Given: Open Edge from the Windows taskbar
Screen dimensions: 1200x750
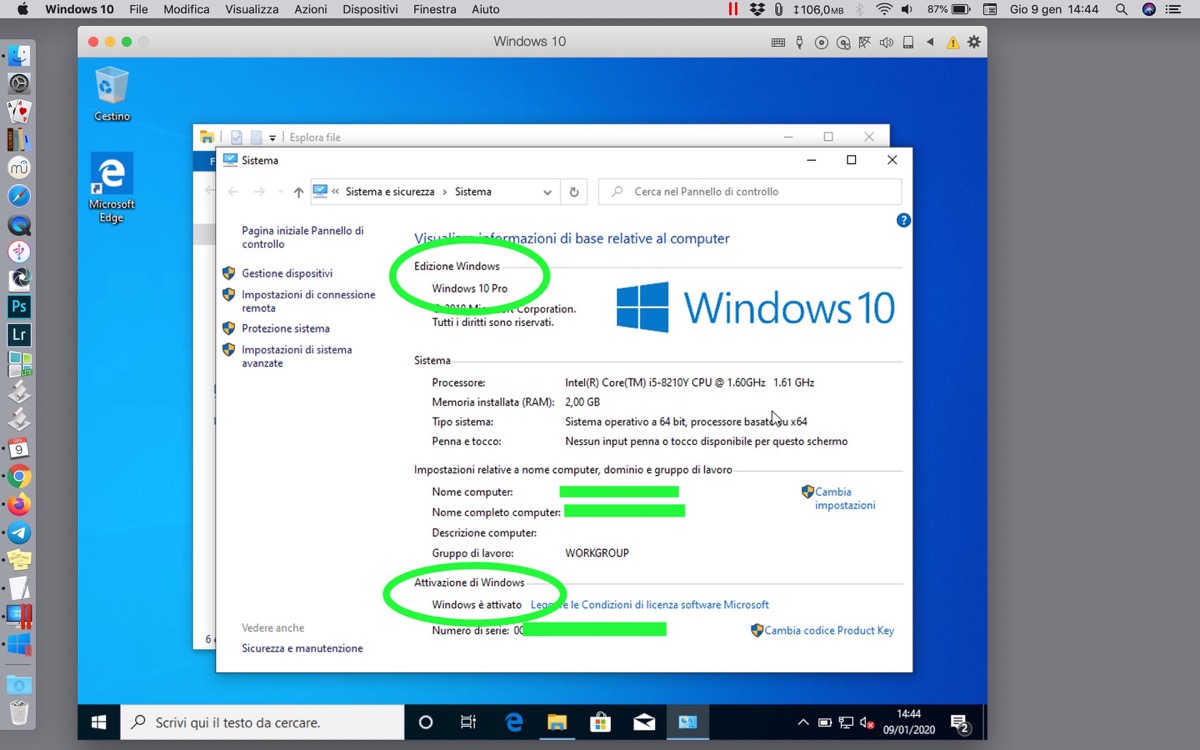Looking at the screenshot, I should 514,722.
